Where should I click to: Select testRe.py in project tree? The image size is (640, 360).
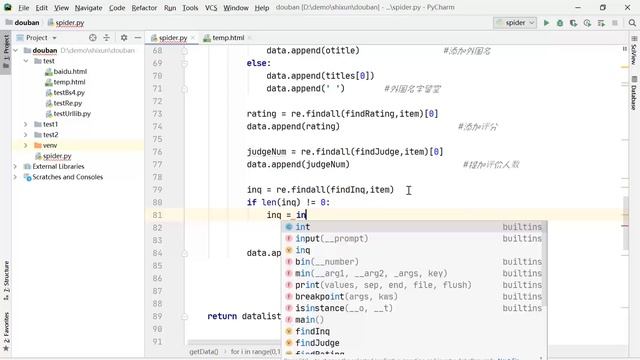68,103
